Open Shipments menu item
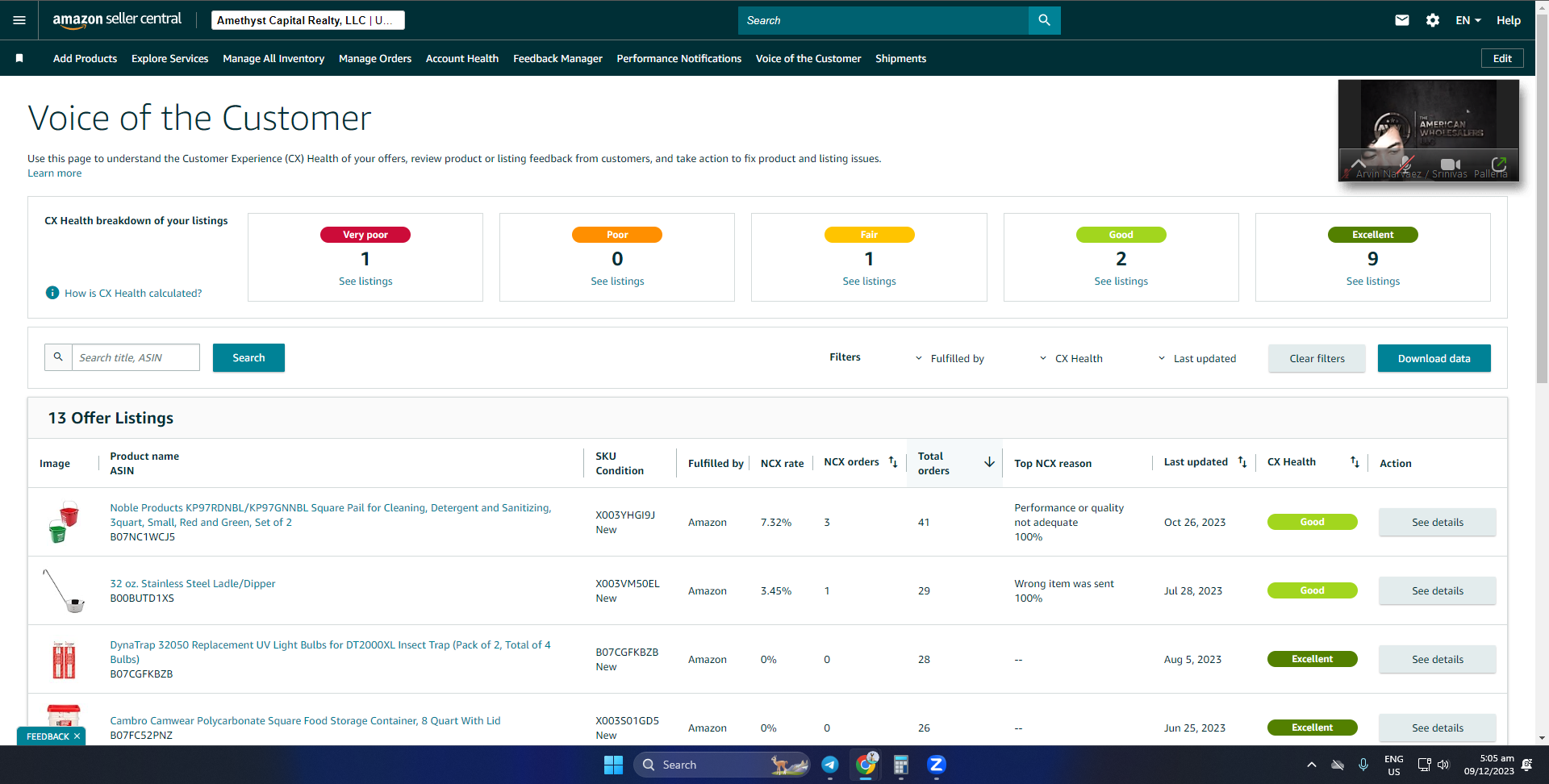Screen dimensions: 1549x784 [900, 58]
